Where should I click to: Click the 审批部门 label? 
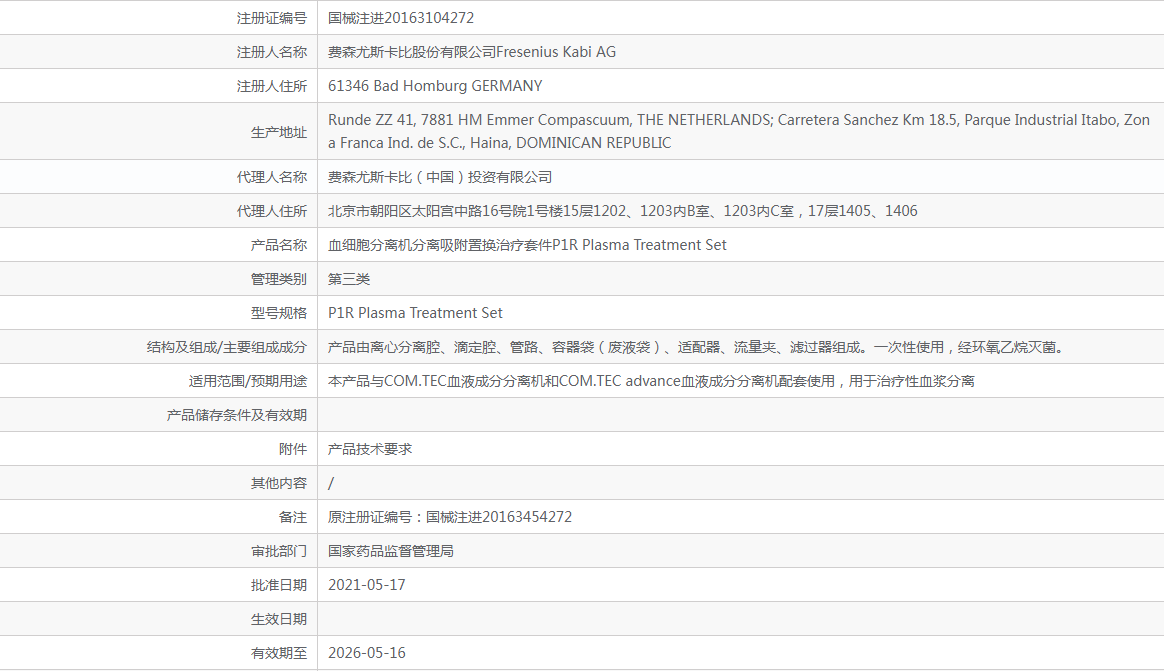click(278, 551)
